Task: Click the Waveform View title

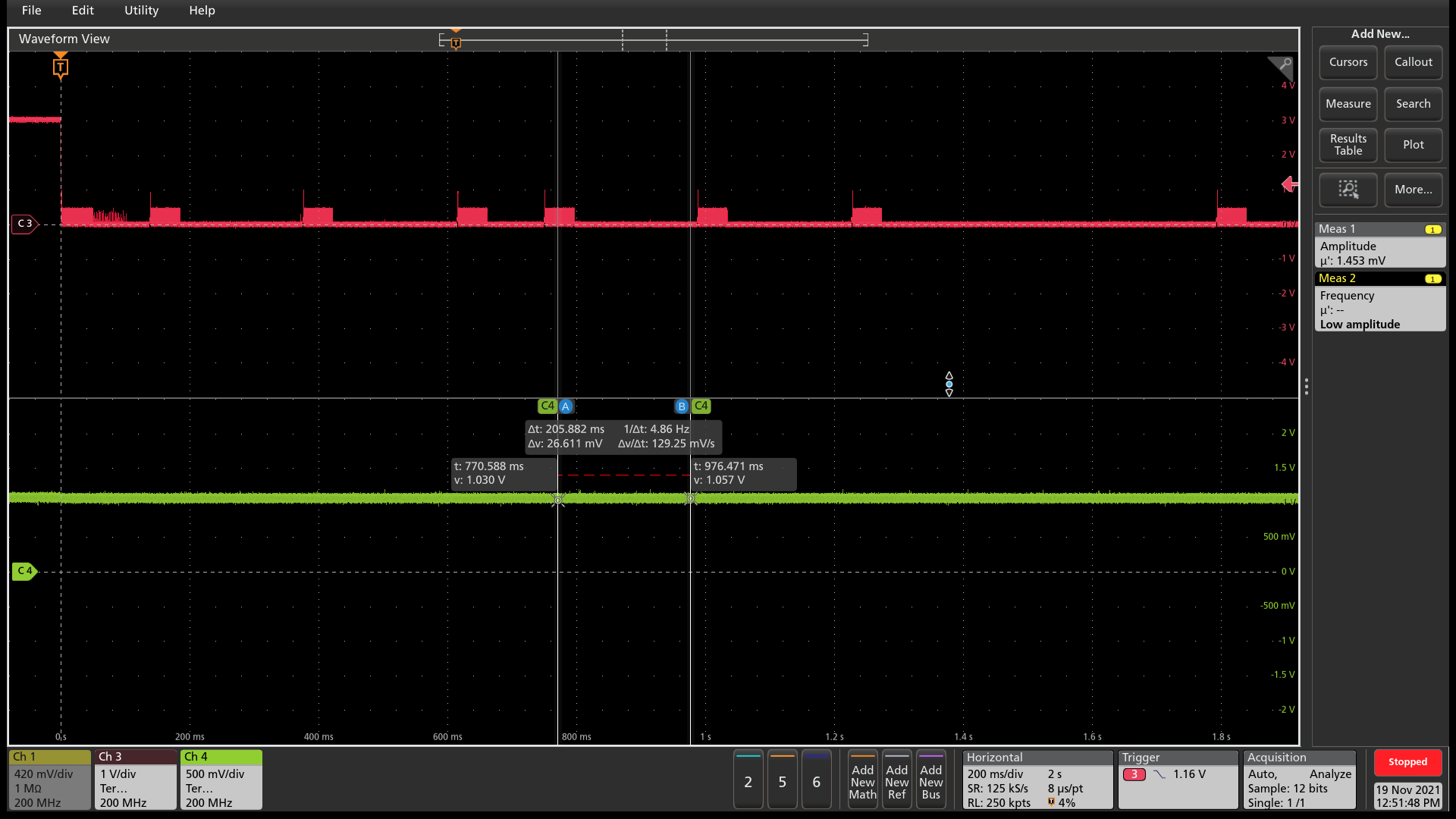Action: coord(64,39)
